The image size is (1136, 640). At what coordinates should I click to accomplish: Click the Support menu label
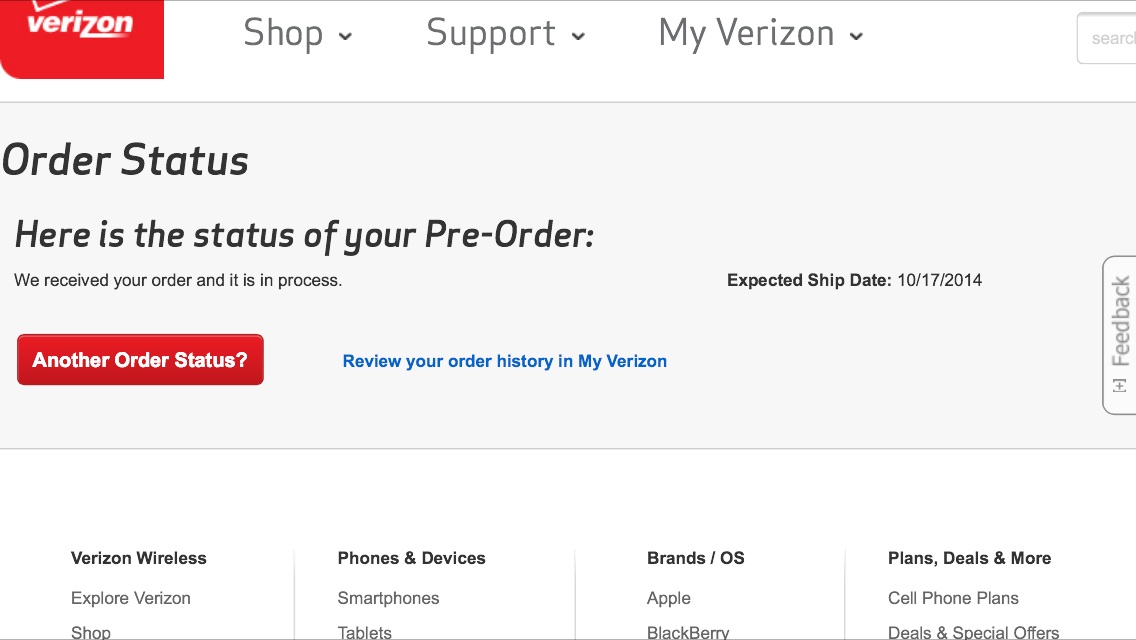point(491,33)
